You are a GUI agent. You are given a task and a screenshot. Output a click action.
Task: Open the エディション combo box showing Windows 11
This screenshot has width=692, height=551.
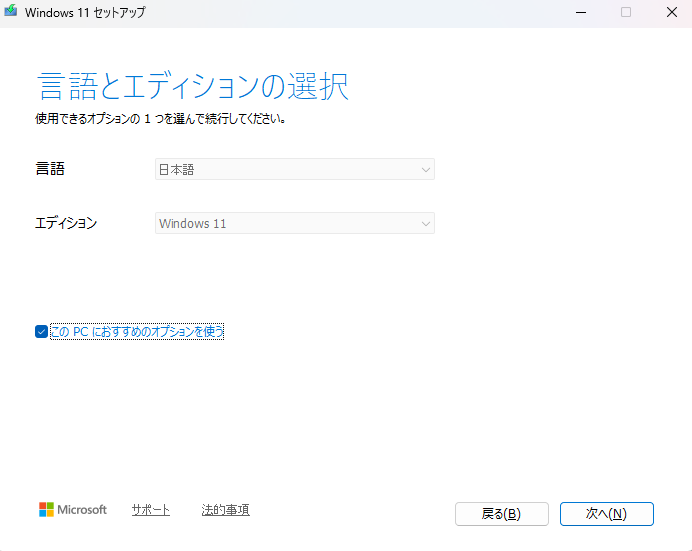click(294, 223)
